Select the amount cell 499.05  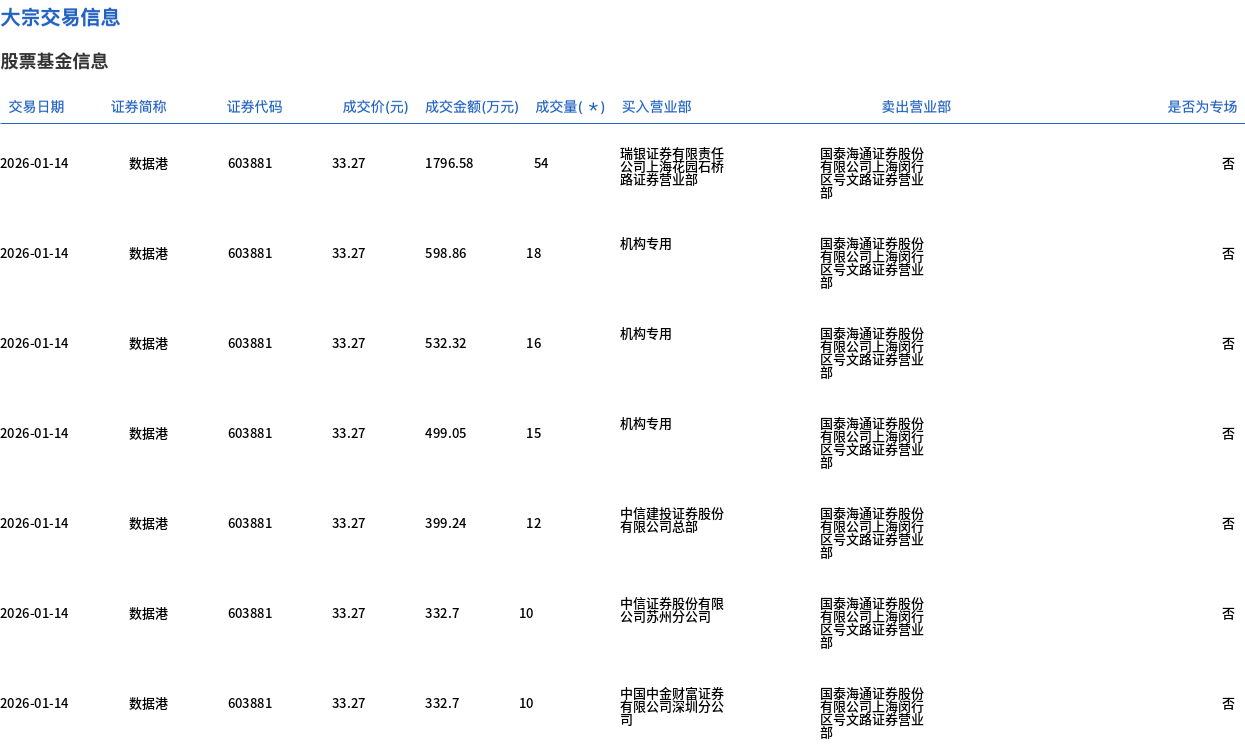[x=446, y=433]
